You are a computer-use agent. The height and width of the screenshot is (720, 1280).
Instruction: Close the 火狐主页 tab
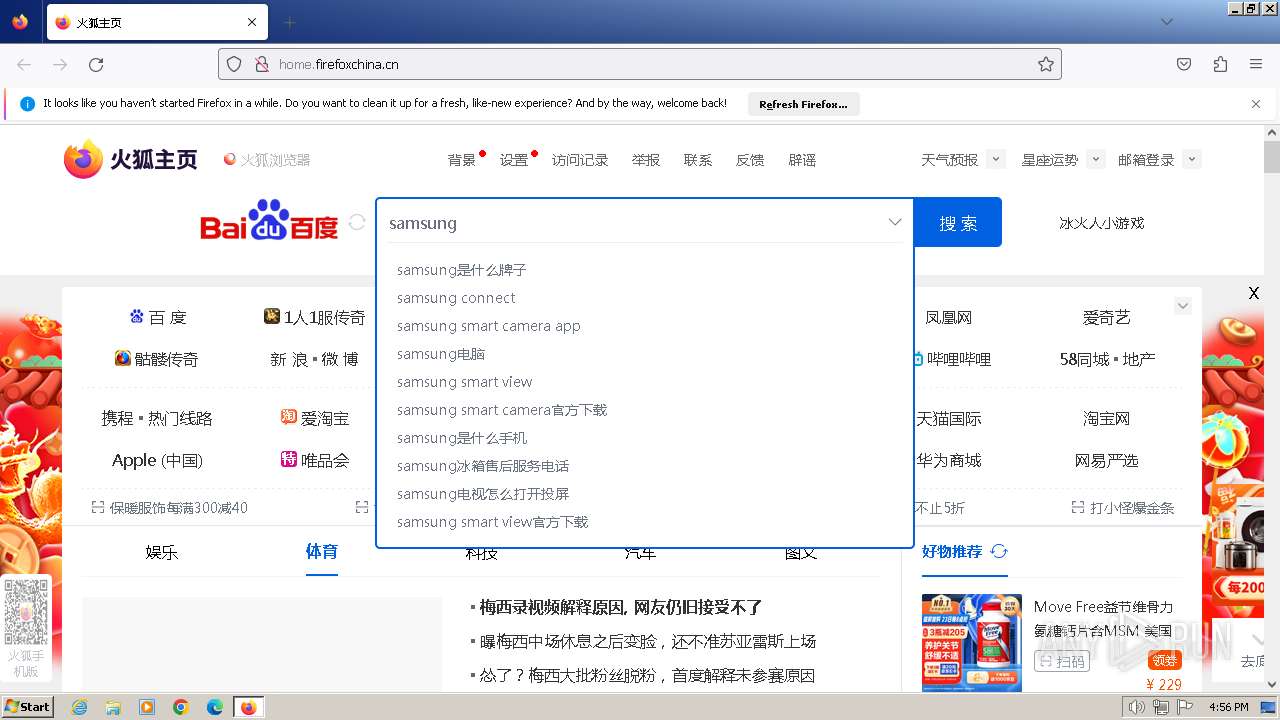coord(252,22)
